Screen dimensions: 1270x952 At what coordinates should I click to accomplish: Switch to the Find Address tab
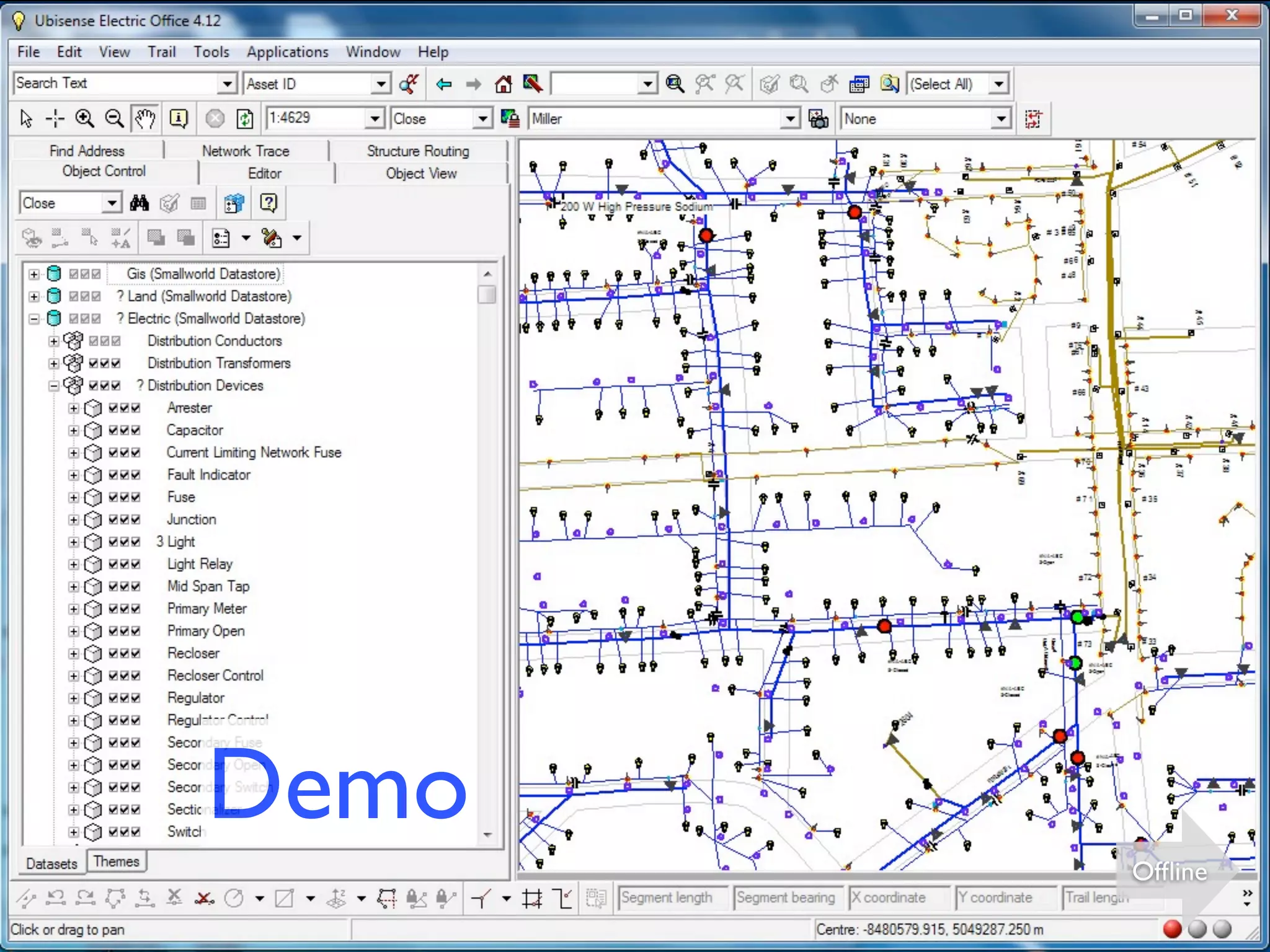pos(87,151)
